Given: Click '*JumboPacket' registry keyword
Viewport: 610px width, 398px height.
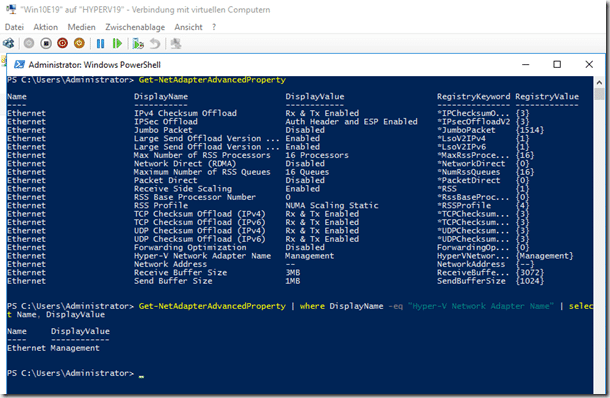Looking at the screenshot, I should [x=466, y=130].
